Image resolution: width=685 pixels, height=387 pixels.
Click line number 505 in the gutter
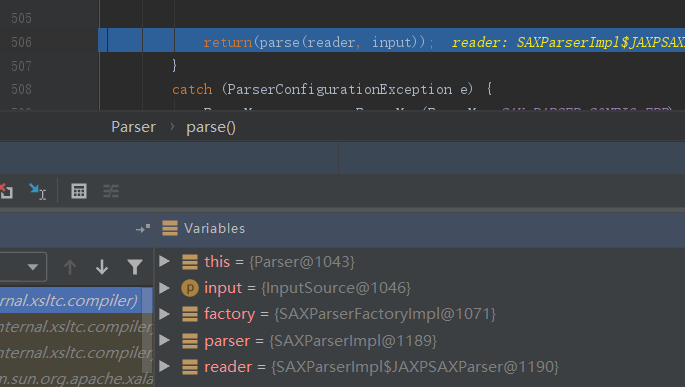coord(21,18)
